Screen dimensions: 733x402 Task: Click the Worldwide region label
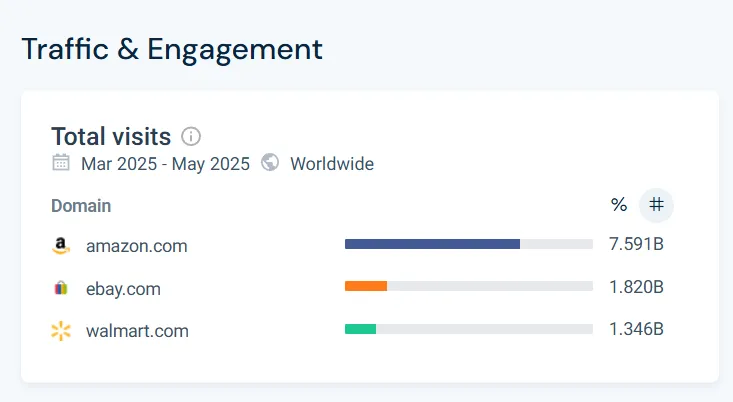pos(332,163)
